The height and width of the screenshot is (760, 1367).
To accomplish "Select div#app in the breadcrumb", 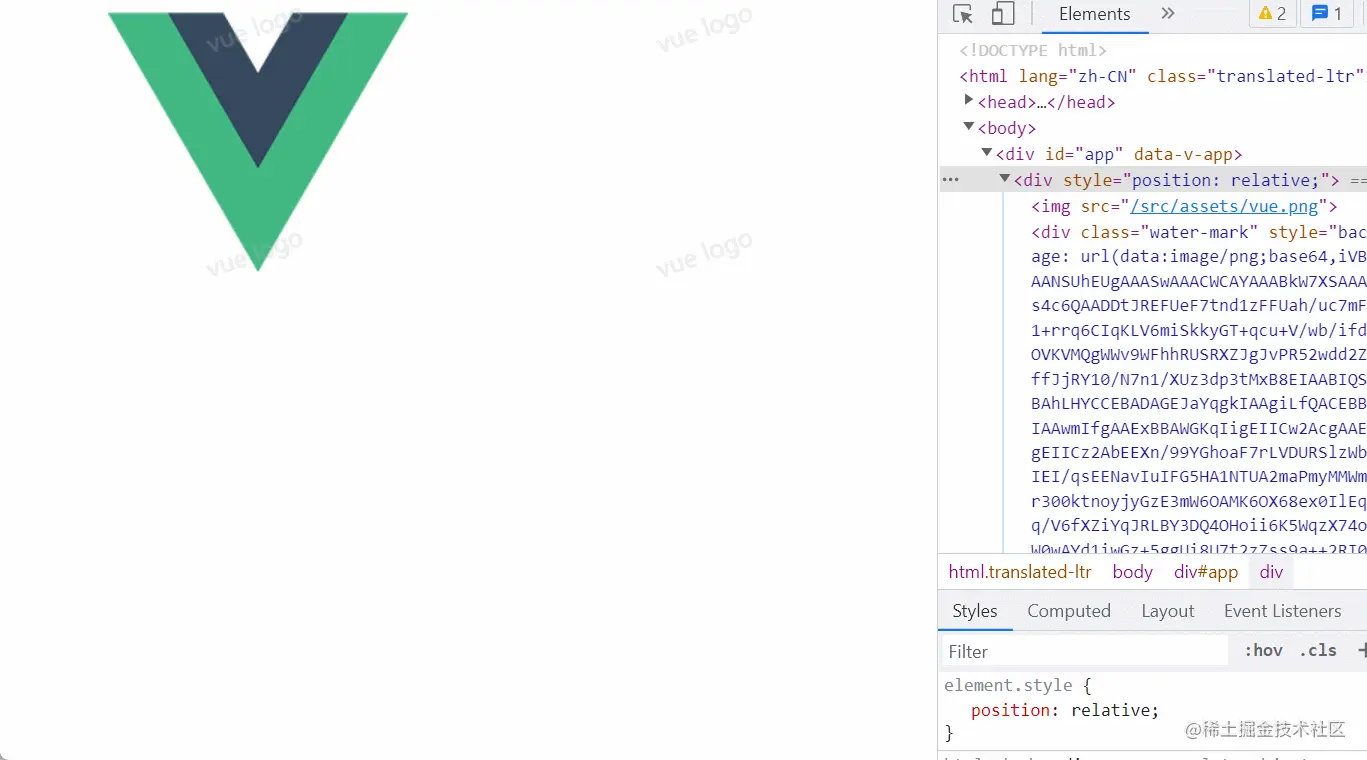I will [x=1206, y=572].
